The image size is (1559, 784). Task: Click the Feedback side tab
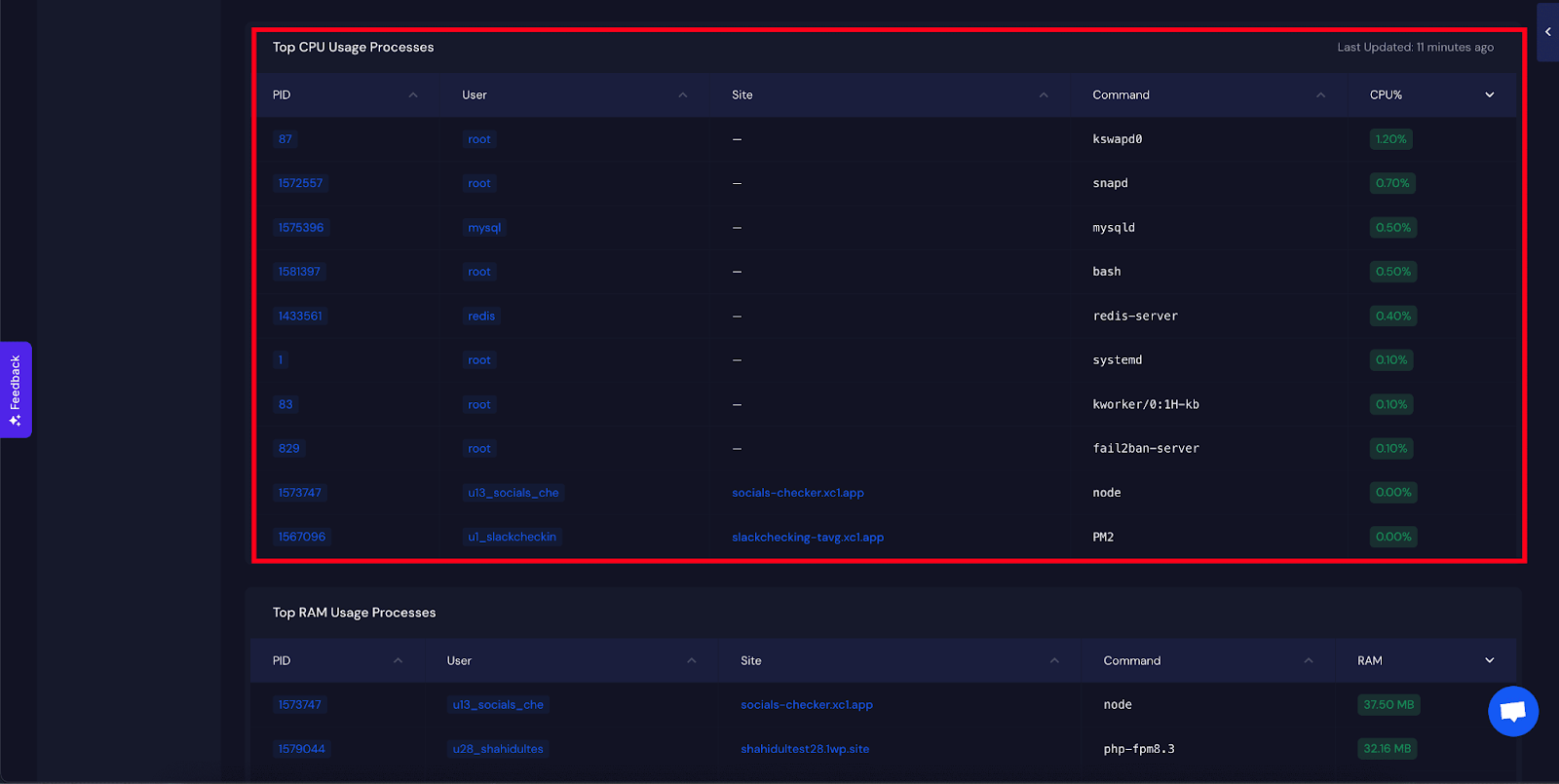tap(16, 390)
